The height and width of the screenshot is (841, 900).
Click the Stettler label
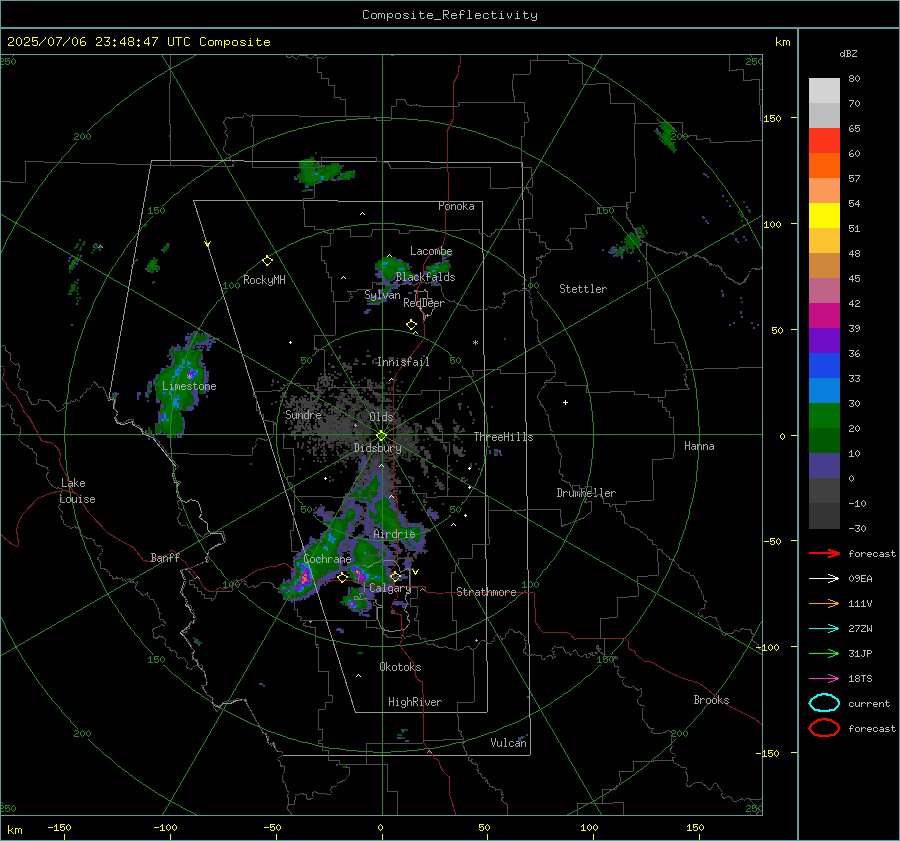pyautogui.click(x=583, y=289)
